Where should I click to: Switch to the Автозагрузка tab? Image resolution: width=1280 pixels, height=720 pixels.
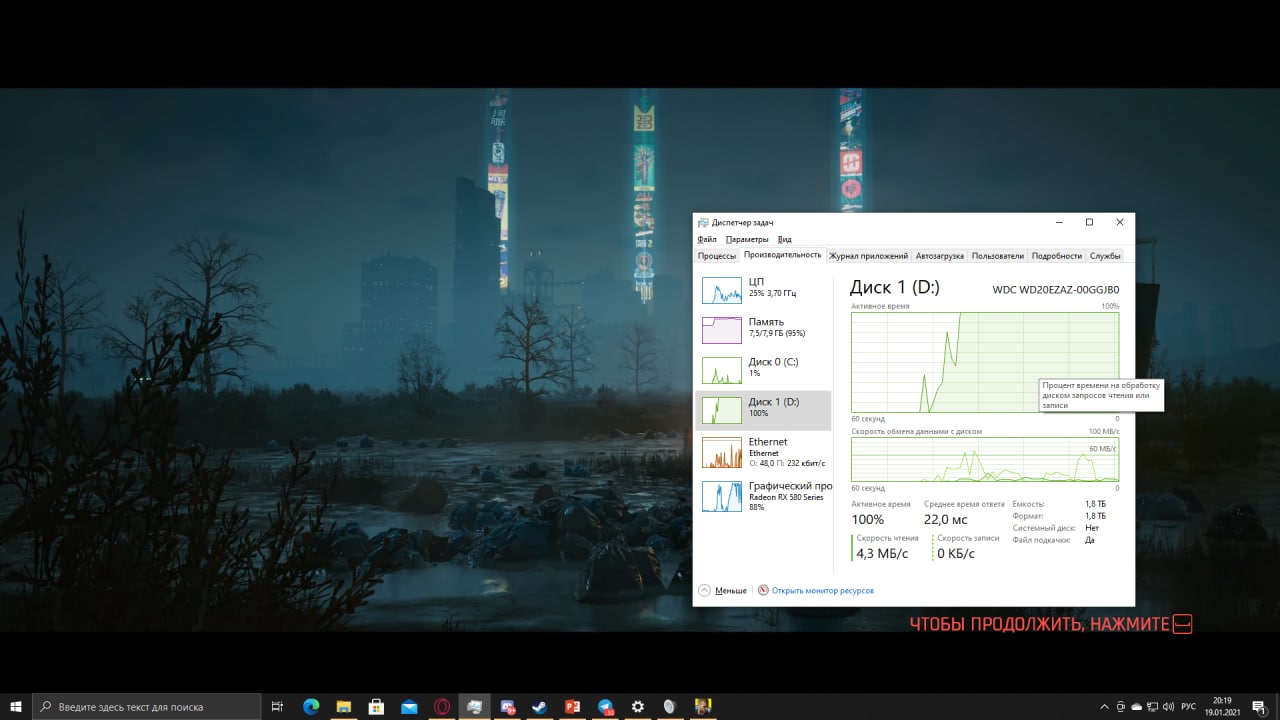940,256
